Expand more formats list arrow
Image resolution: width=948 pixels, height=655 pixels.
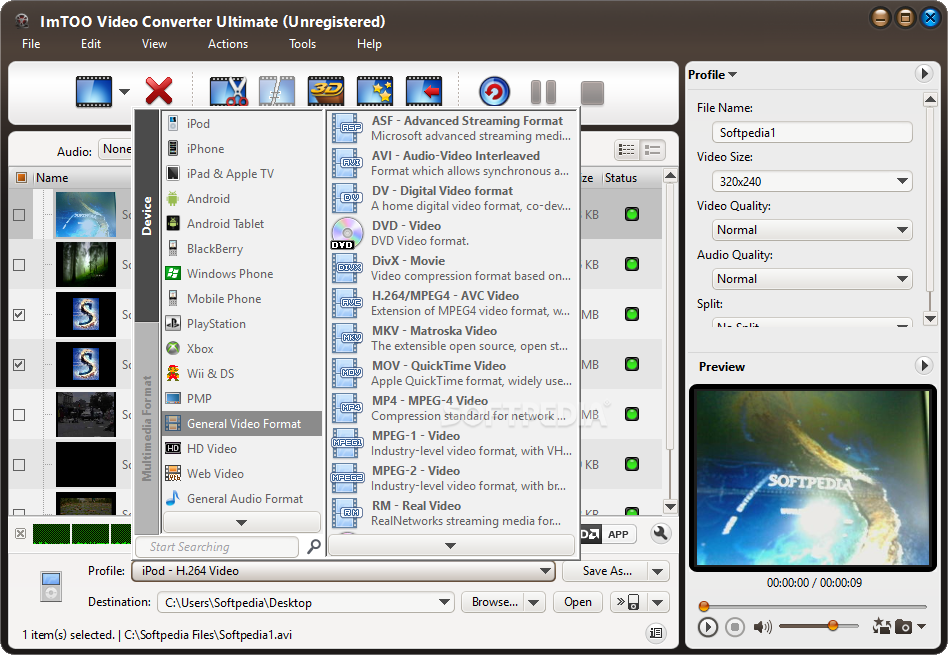click(450, 546)
